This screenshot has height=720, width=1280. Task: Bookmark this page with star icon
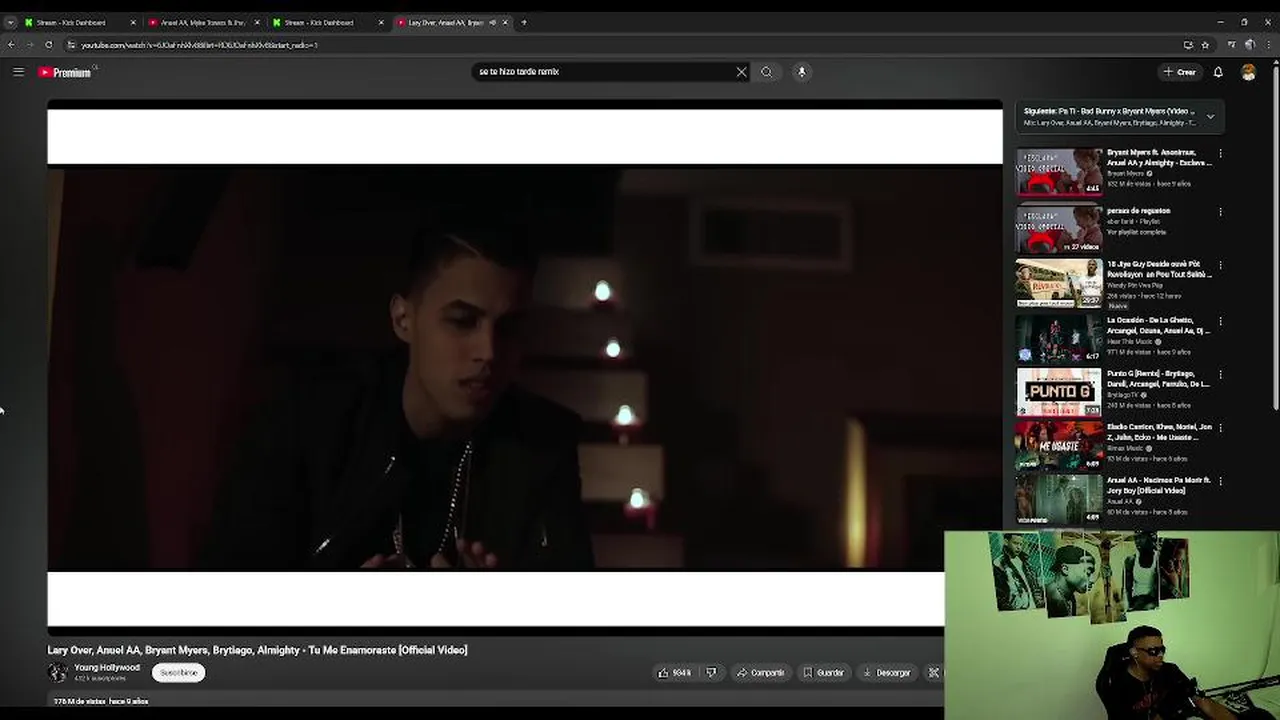pyautogui.click(x=1205, y=44)
